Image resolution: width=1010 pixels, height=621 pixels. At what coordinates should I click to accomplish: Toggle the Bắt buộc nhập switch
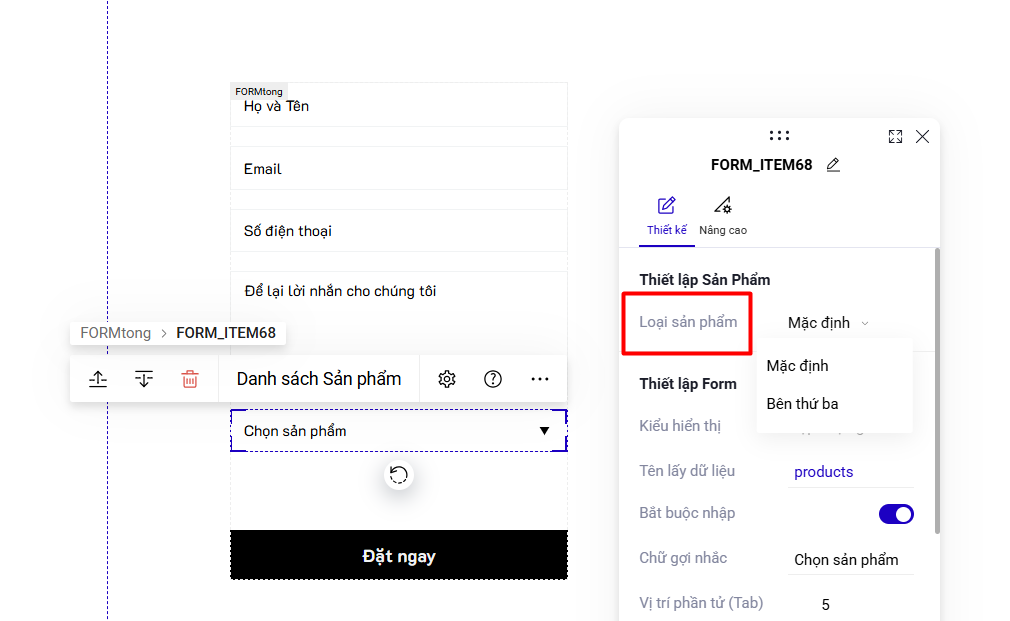tap(896, 514)
